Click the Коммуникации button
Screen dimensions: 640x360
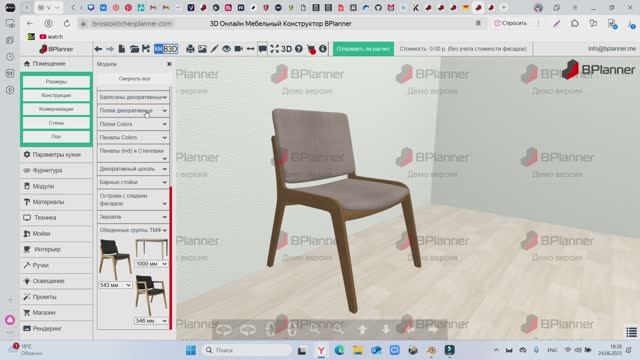pos(56,109)
